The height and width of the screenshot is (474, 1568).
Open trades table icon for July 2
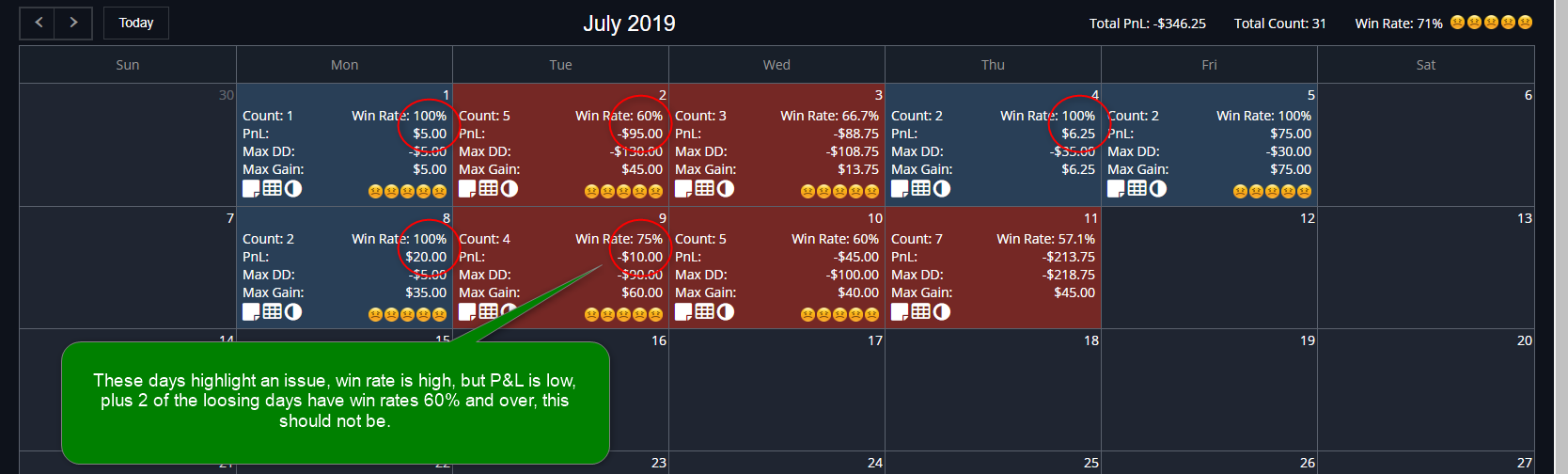(488, 188)
